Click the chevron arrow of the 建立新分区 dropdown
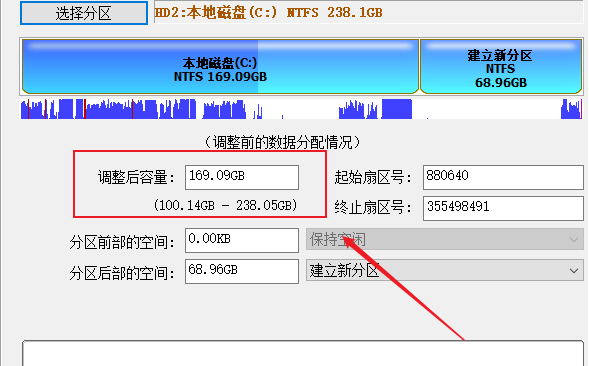Viewport: 589px width, 366px height. point(574,271)
